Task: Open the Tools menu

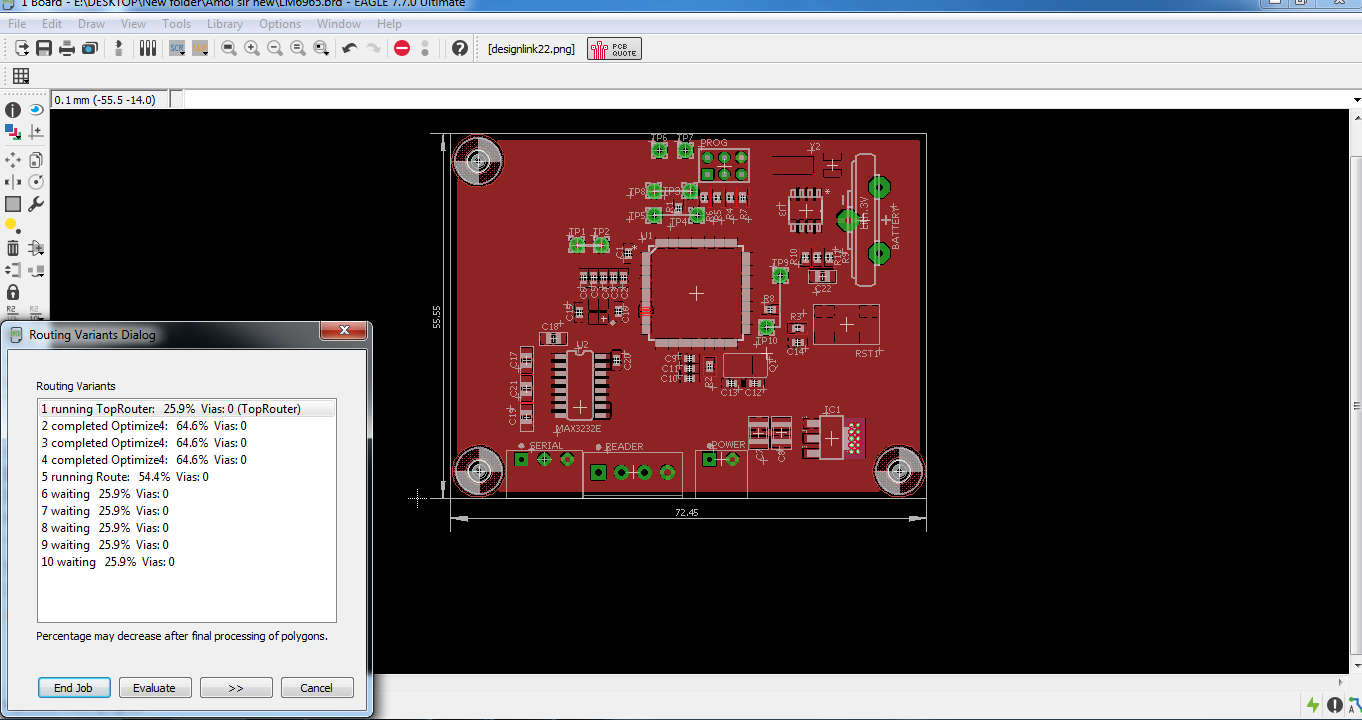Action: 177,24
